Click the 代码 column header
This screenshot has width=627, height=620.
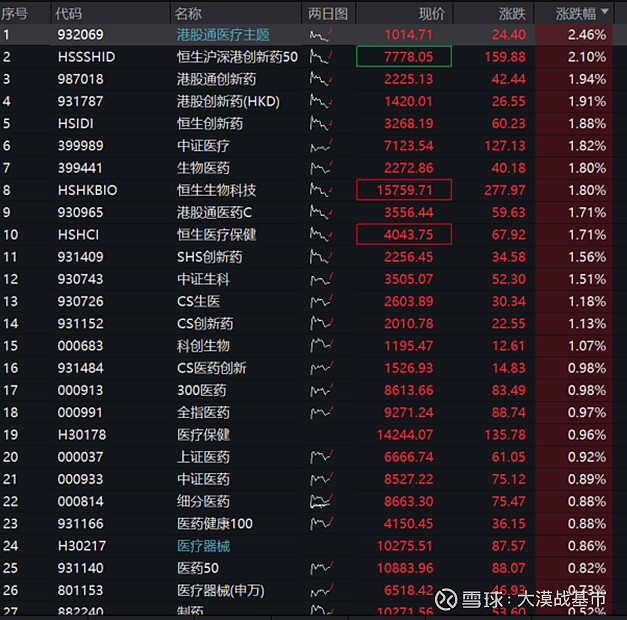click(x=68, y=14)
